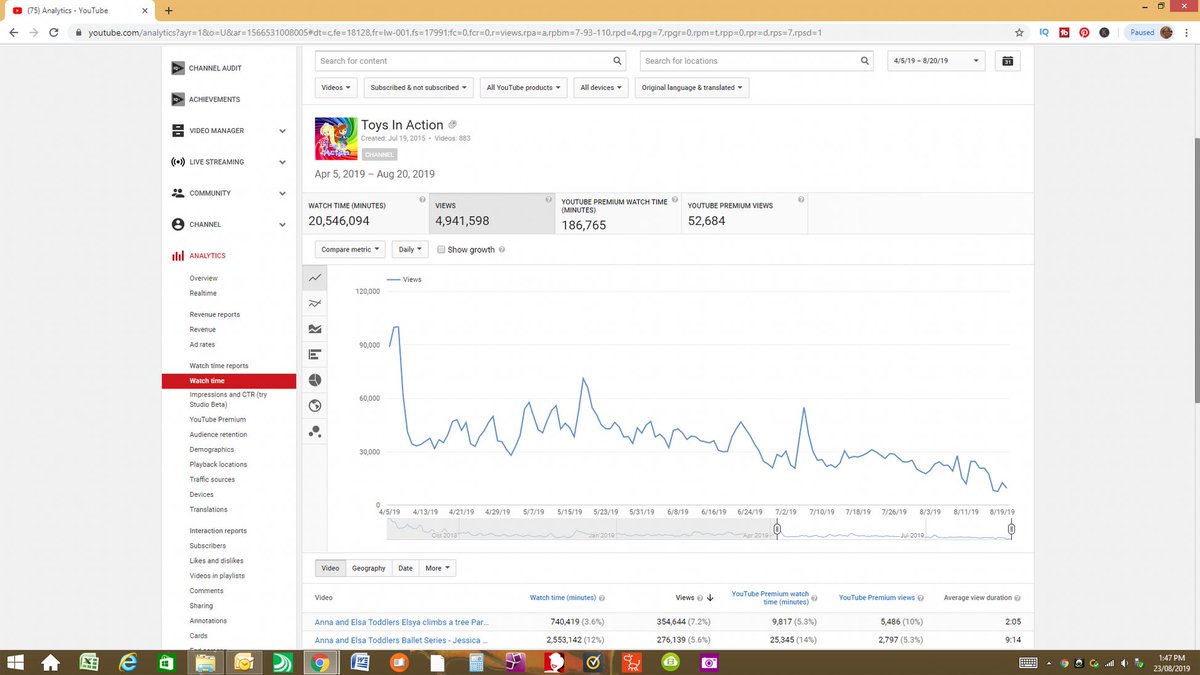Viewport: 1200px width, 675px height.
Task: Open the More dimensions dropdown
Action: tap(437, 568)
